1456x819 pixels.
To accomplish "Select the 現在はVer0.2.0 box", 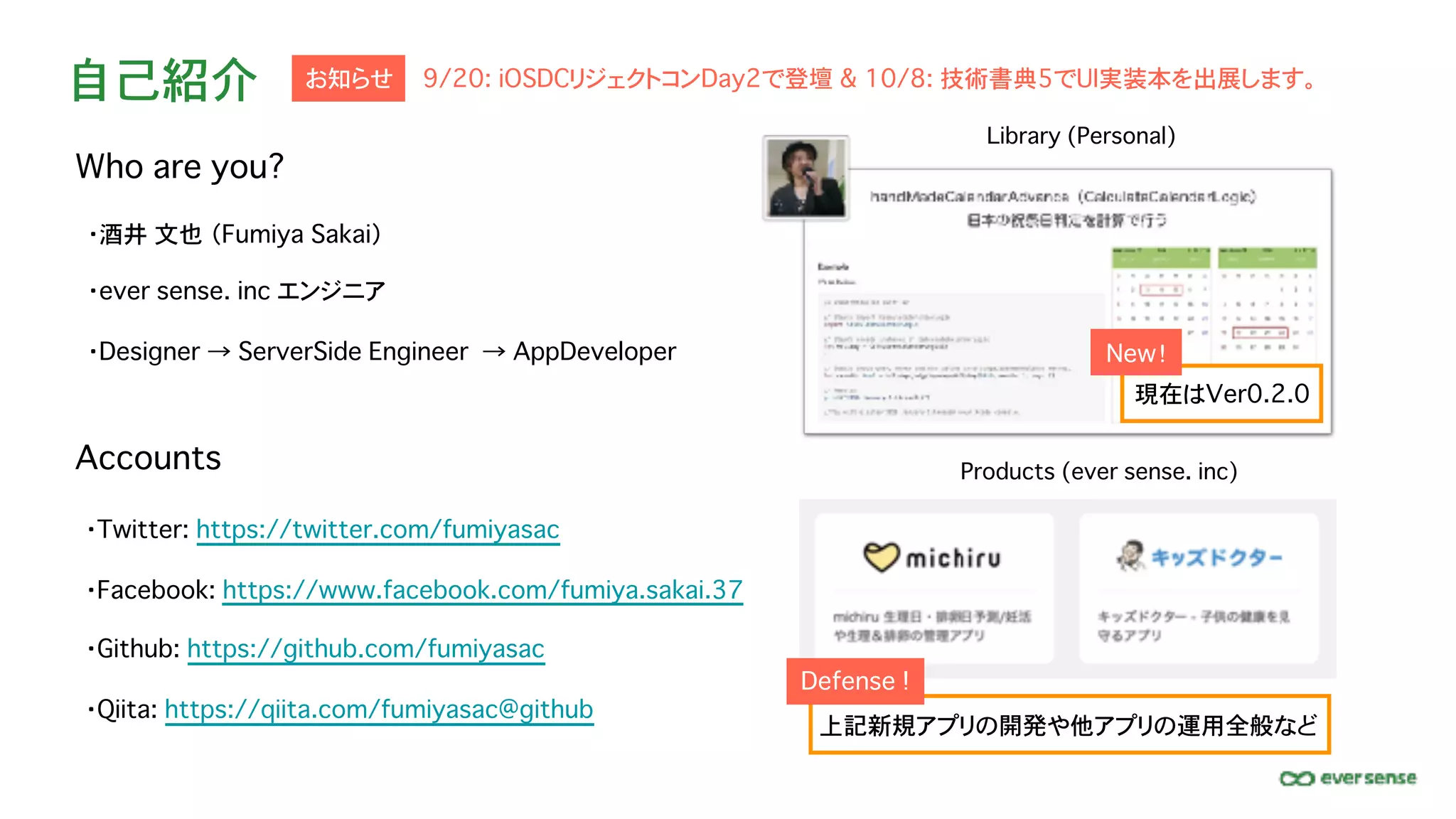I will pyautogui.click(x=1221, y=394).
